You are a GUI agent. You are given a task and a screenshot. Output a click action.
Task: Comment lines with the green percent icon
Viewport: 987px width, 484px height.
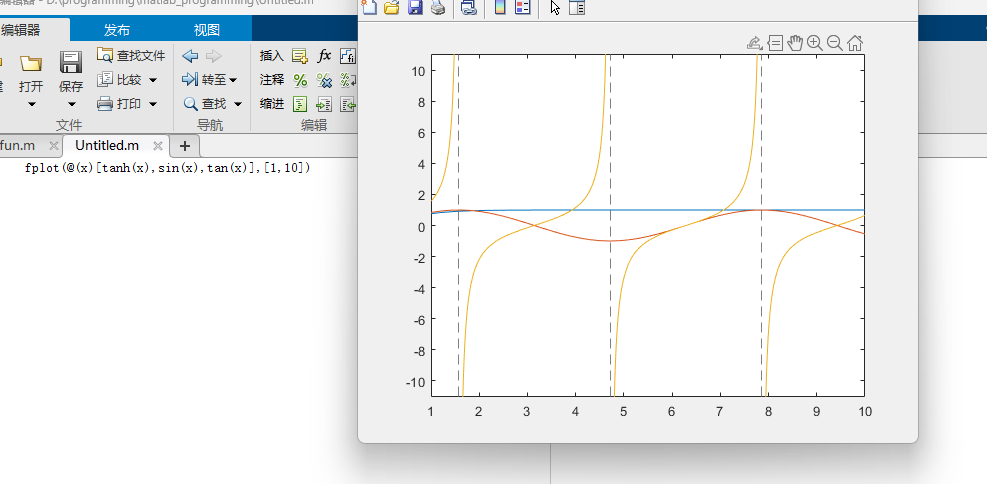(x=300, y=80)
